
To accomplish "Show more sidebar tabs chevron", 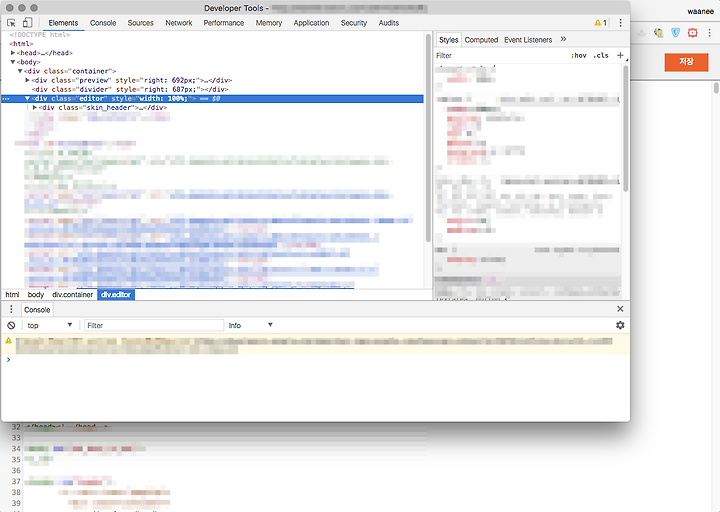I will 563,39.
